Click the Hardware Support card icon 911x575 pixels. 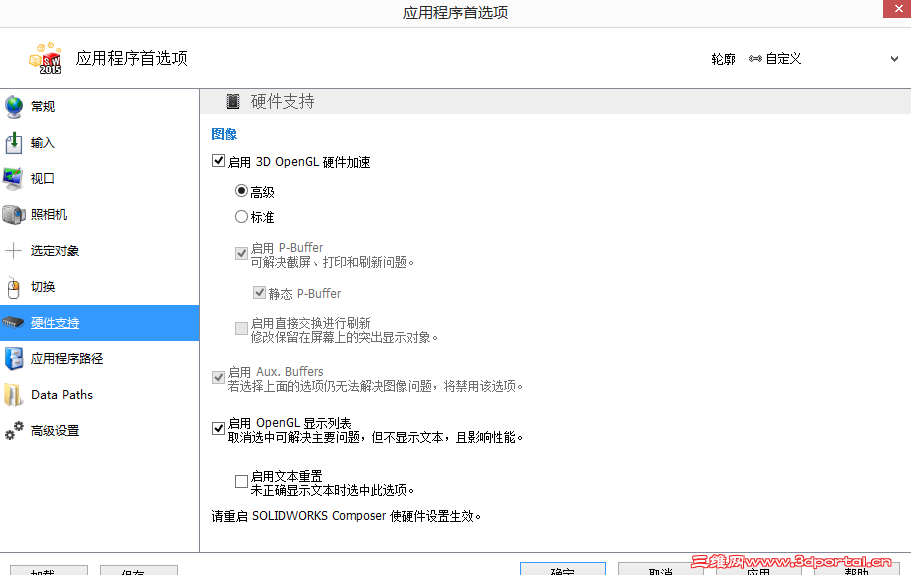click(13, 322)
